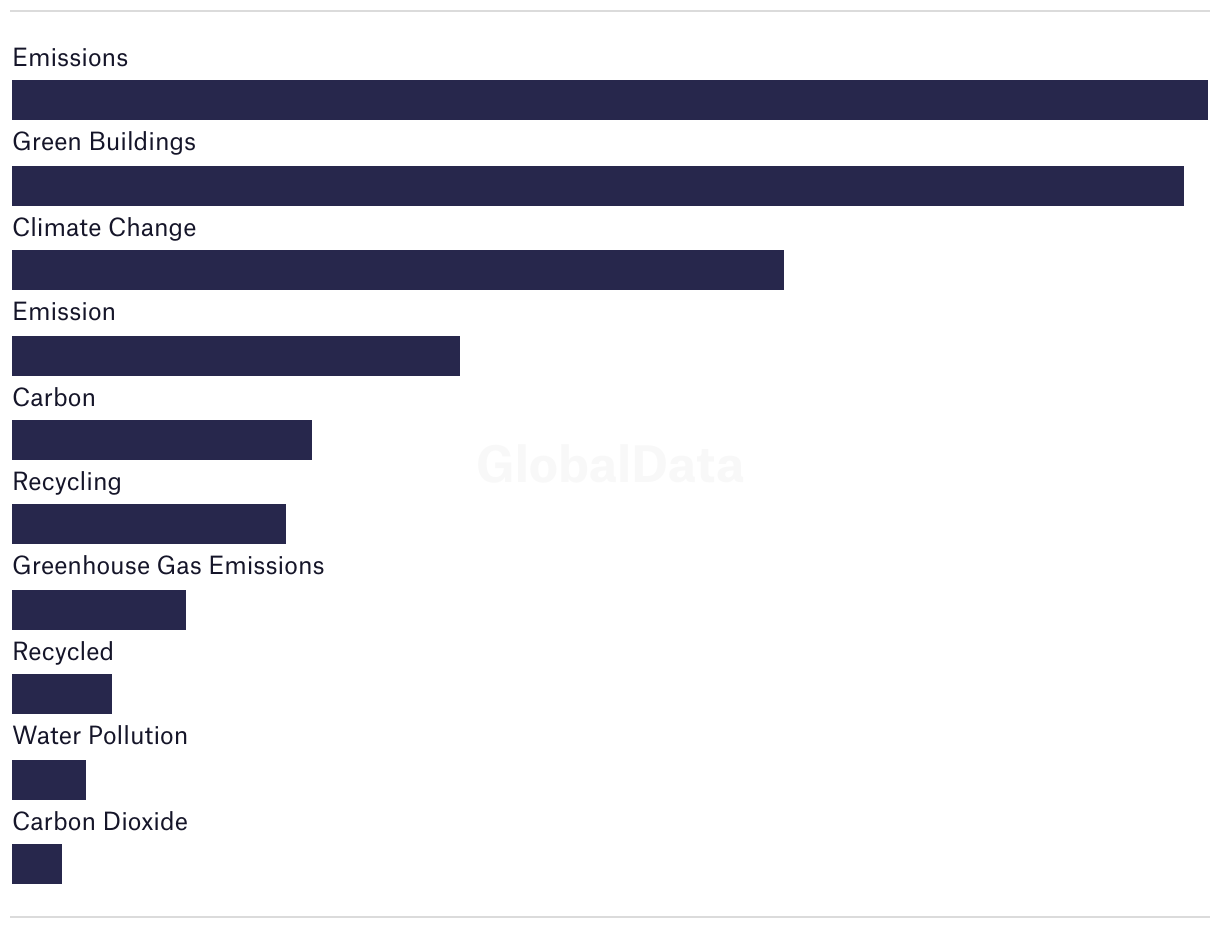
Task: Click the Greenhouse Gas Emissions label
Action: point(168,566)
